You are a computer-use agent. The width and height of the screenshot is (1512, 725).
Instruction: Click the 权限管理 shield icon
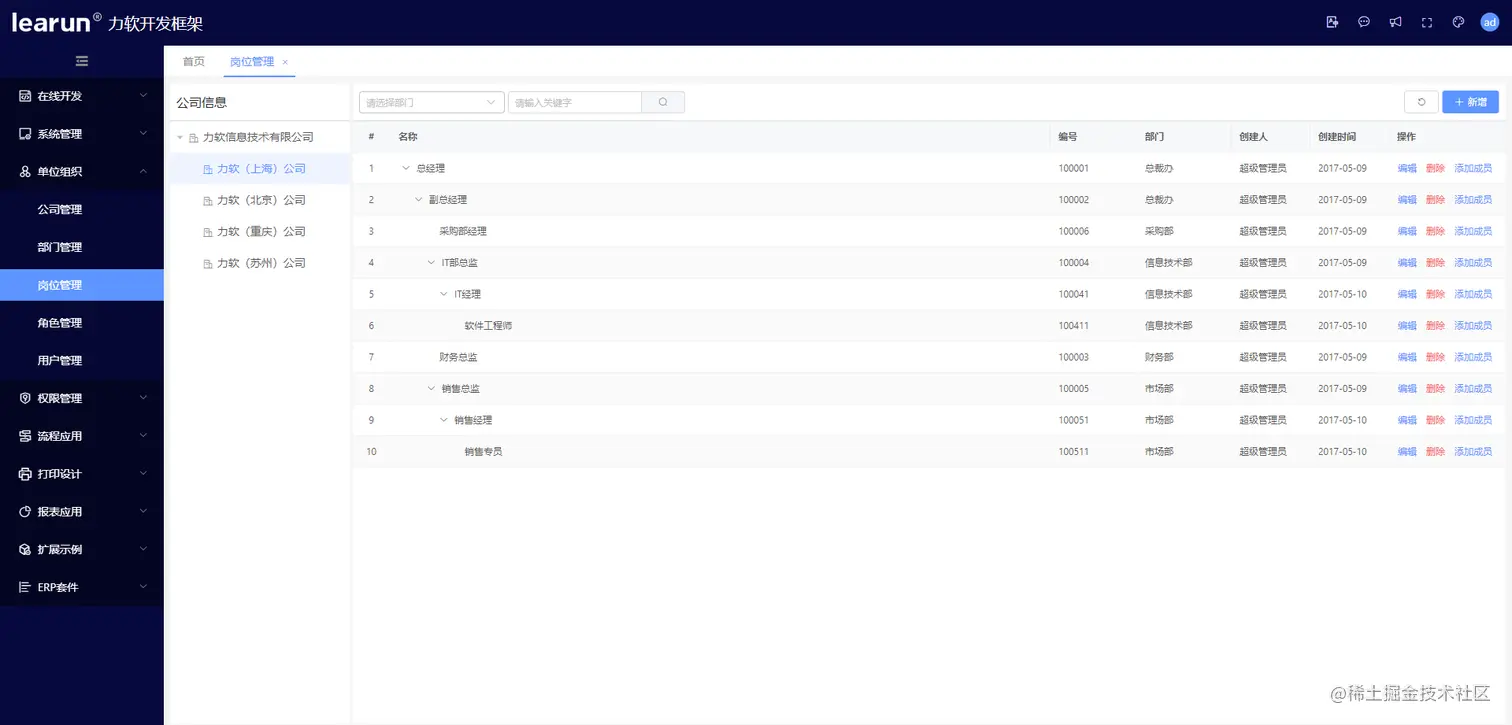(25, 398)
